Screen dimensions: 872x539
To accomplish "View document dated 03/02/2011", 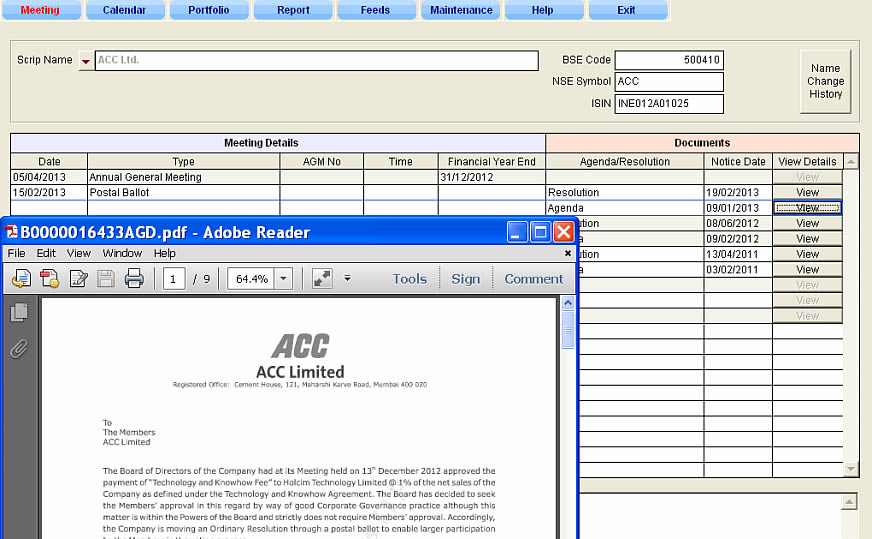I will tap(807, 270).
